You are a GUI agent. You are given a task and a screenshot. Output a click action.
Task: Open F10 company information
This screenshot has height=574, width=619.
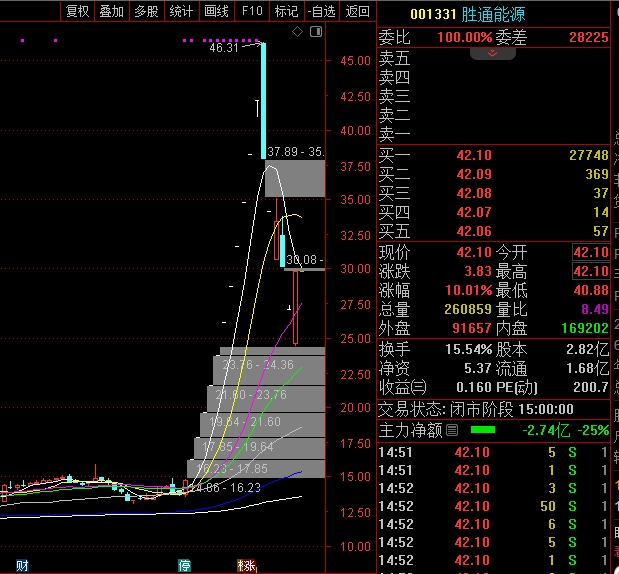[251, 11]
